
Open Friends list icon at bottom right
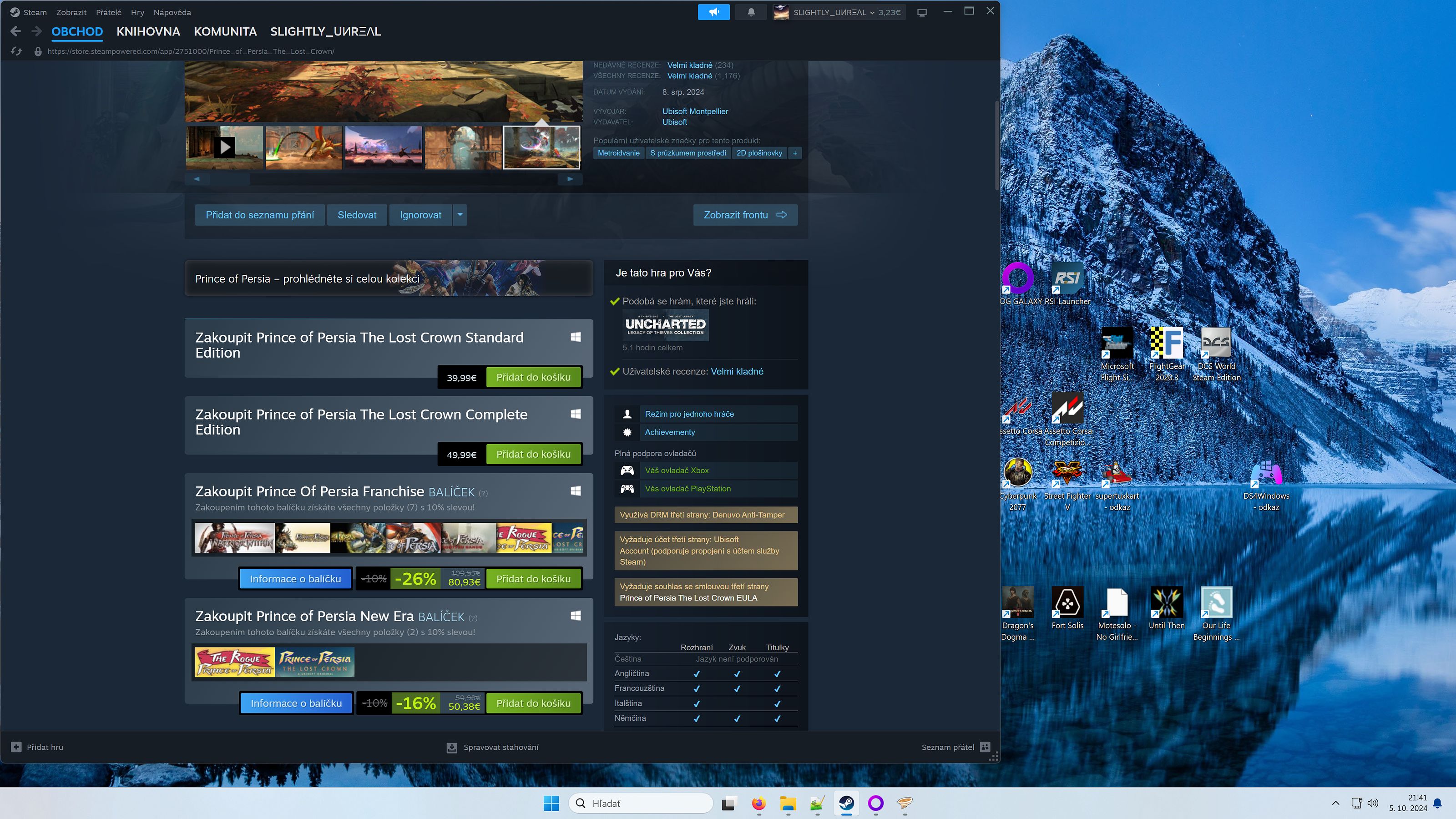[985, 747]
